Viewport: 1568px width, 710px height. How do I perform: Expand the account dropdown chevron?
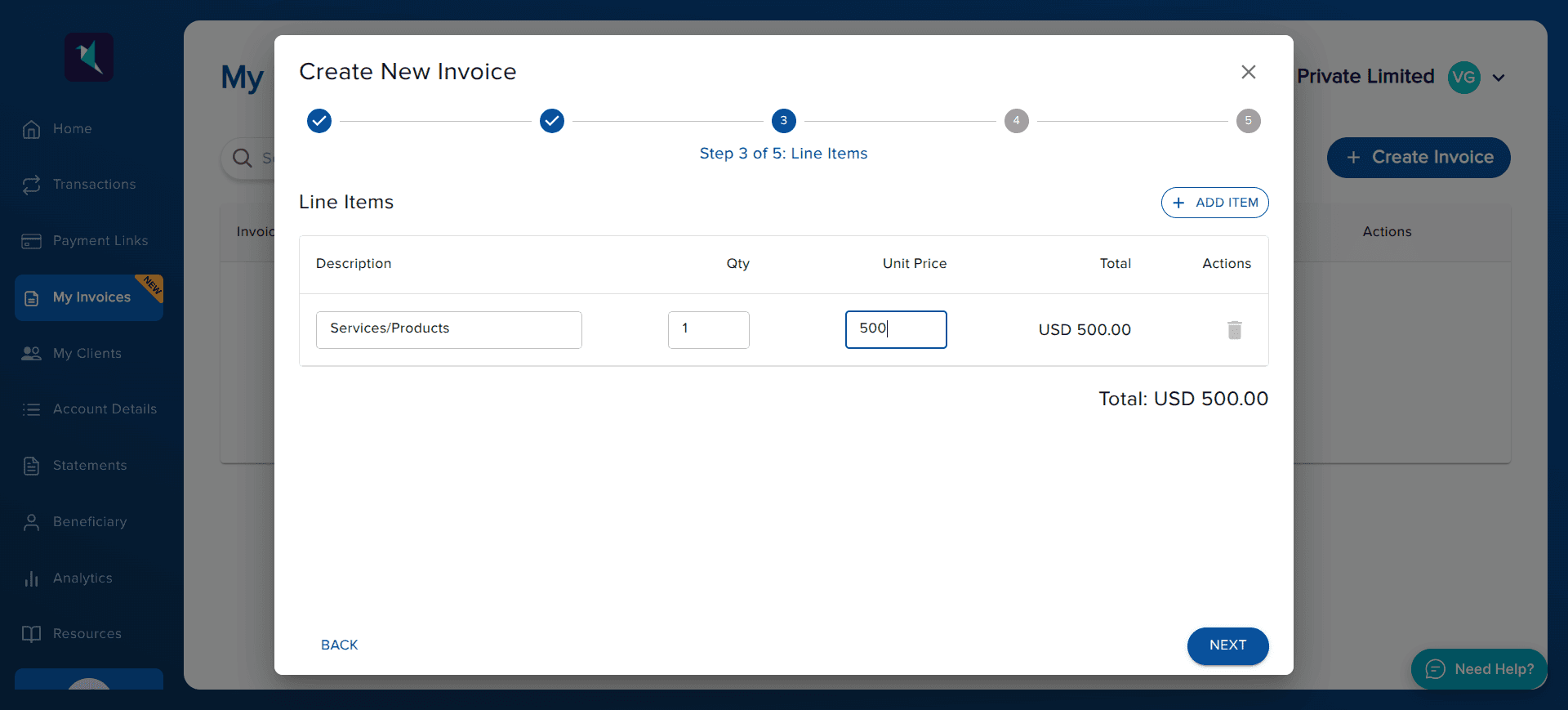click(x=1499, y=78)
